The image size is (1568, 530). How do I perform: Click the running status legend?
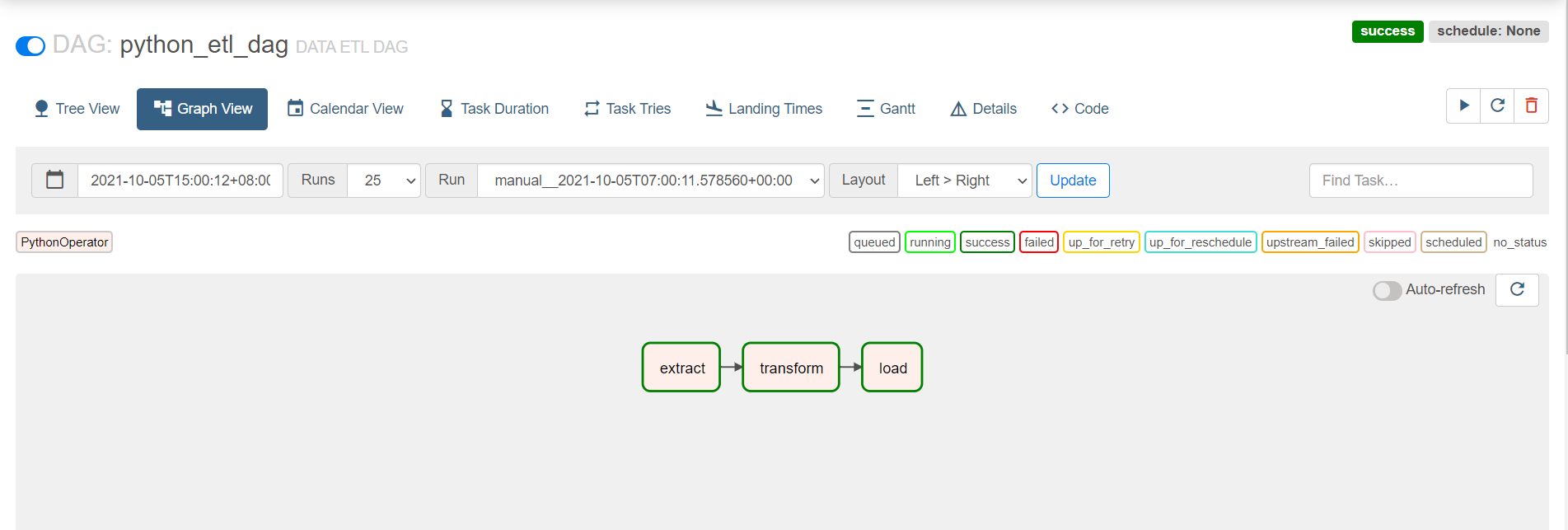(x=930, y=242)
